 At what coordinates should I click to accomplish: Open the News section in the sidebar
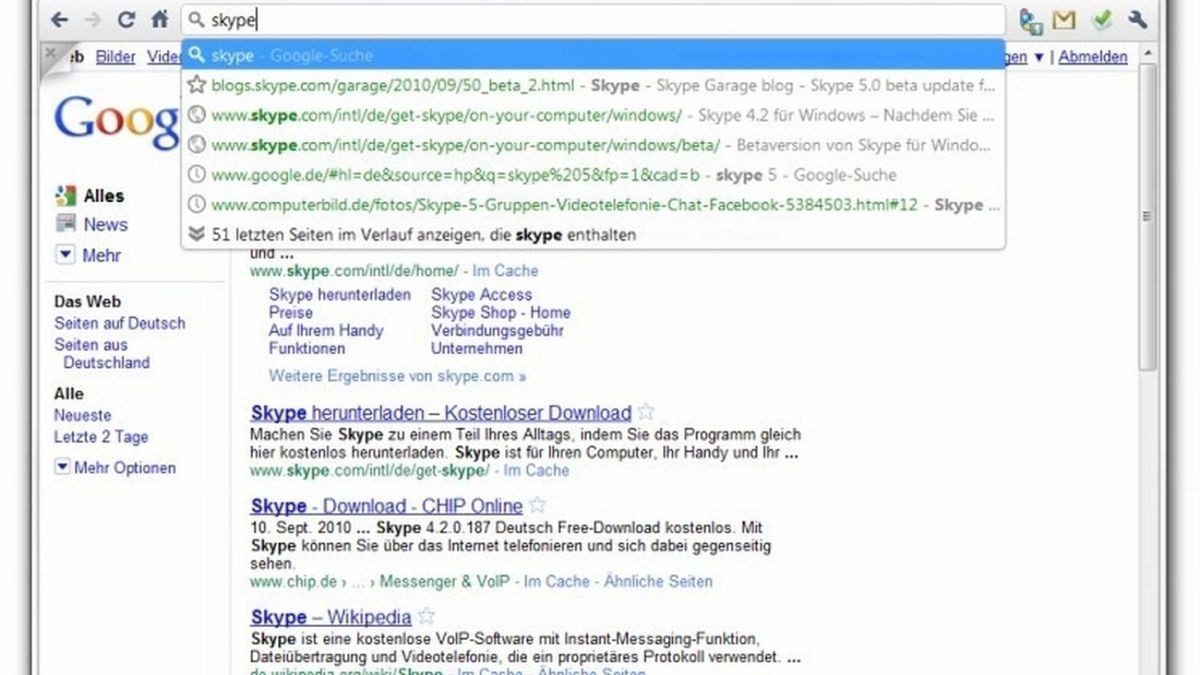(104, 225)
